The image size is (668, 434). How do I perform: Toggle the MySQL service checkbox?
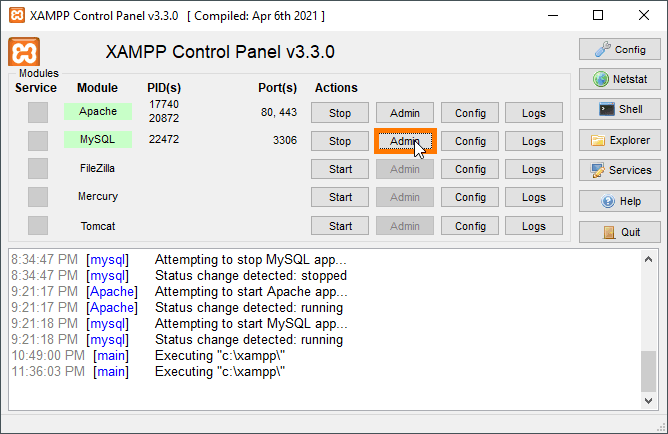click(38, 141)
